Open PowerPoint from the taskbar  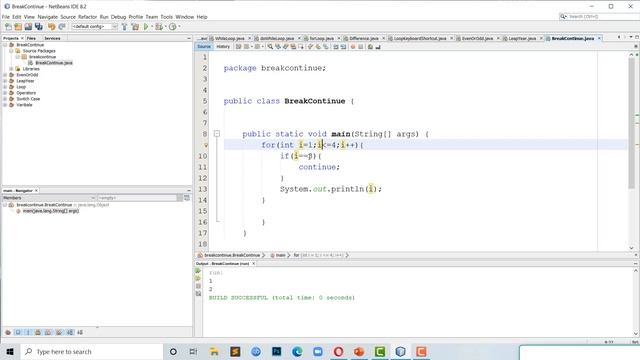pyautogui.click(x=359, y=351)
